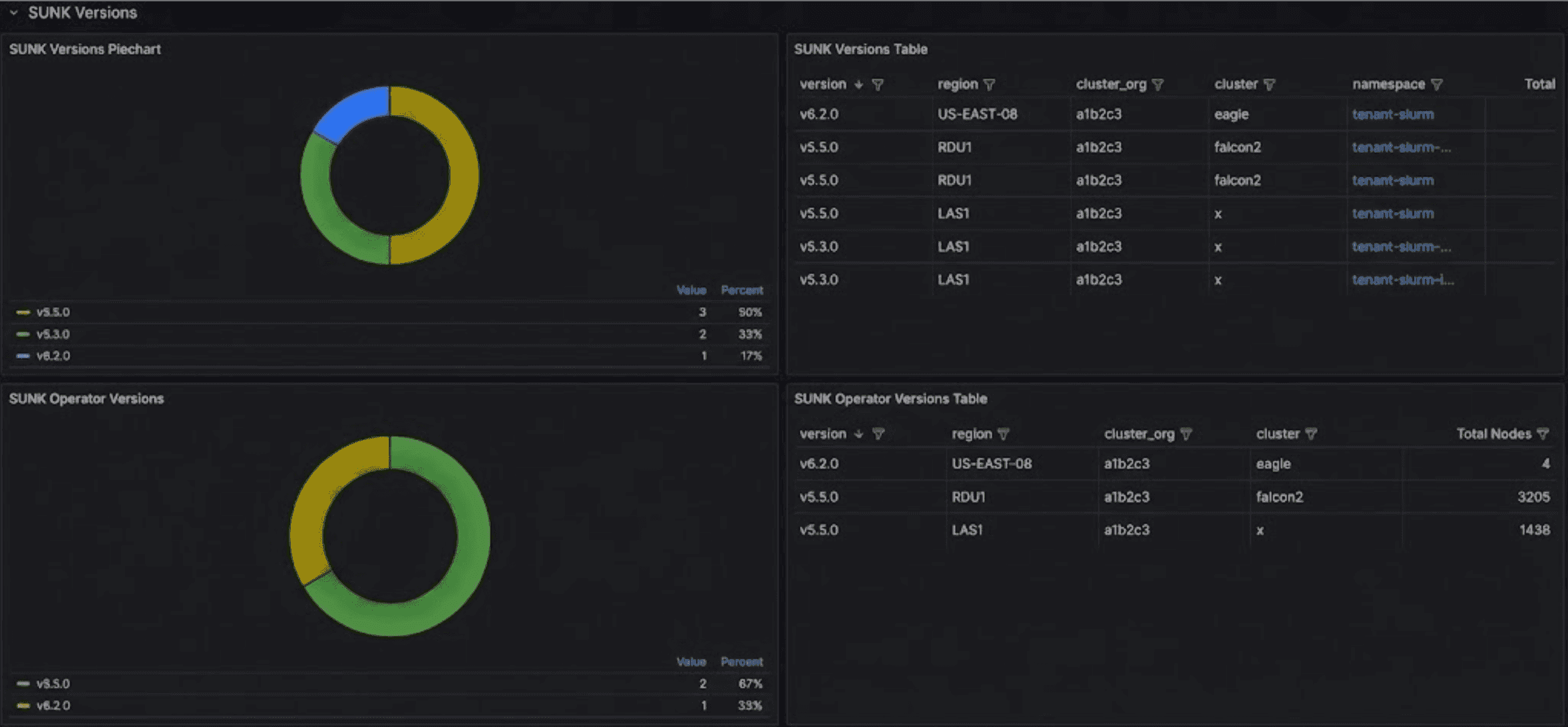Click the Total Nodes column header
1568x727 pixels.
(1494, 434)
